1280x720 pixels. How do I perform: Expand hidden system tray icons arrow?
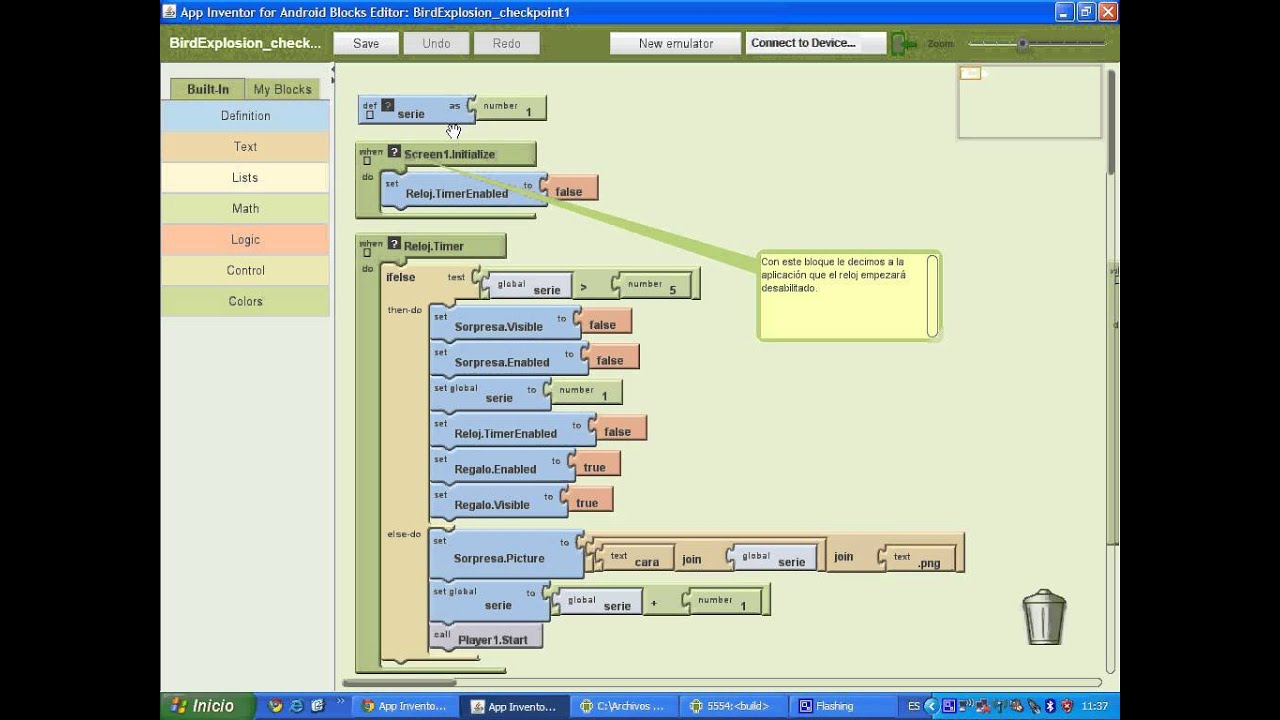tap(931, 706)
